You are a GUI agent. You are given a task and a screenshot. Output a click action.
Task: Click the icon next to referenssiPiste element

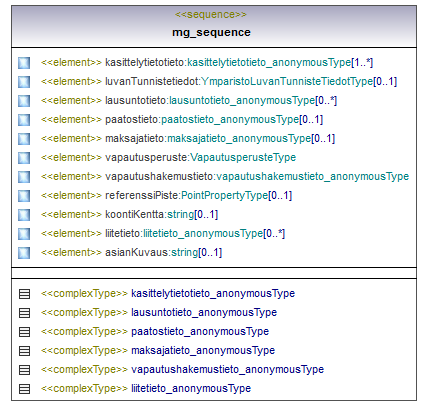(x=24, y=196)
